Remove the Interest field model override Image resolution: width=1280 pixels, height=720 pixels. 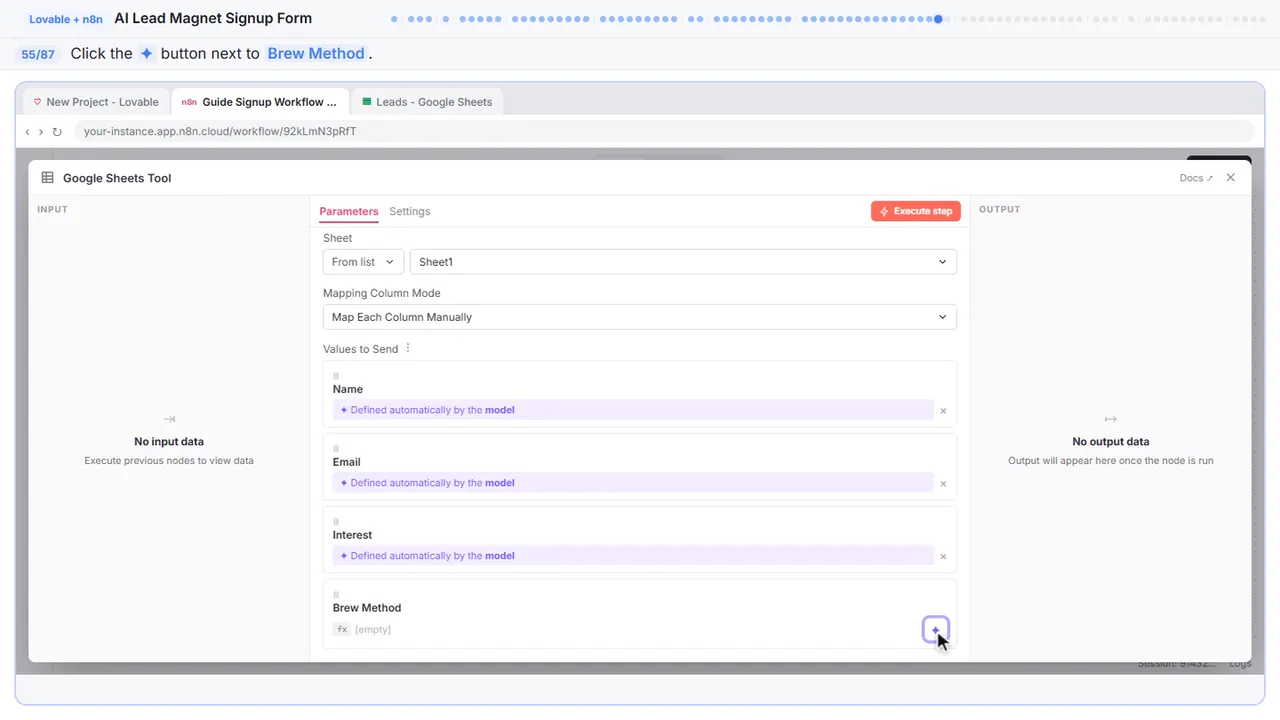943,557
